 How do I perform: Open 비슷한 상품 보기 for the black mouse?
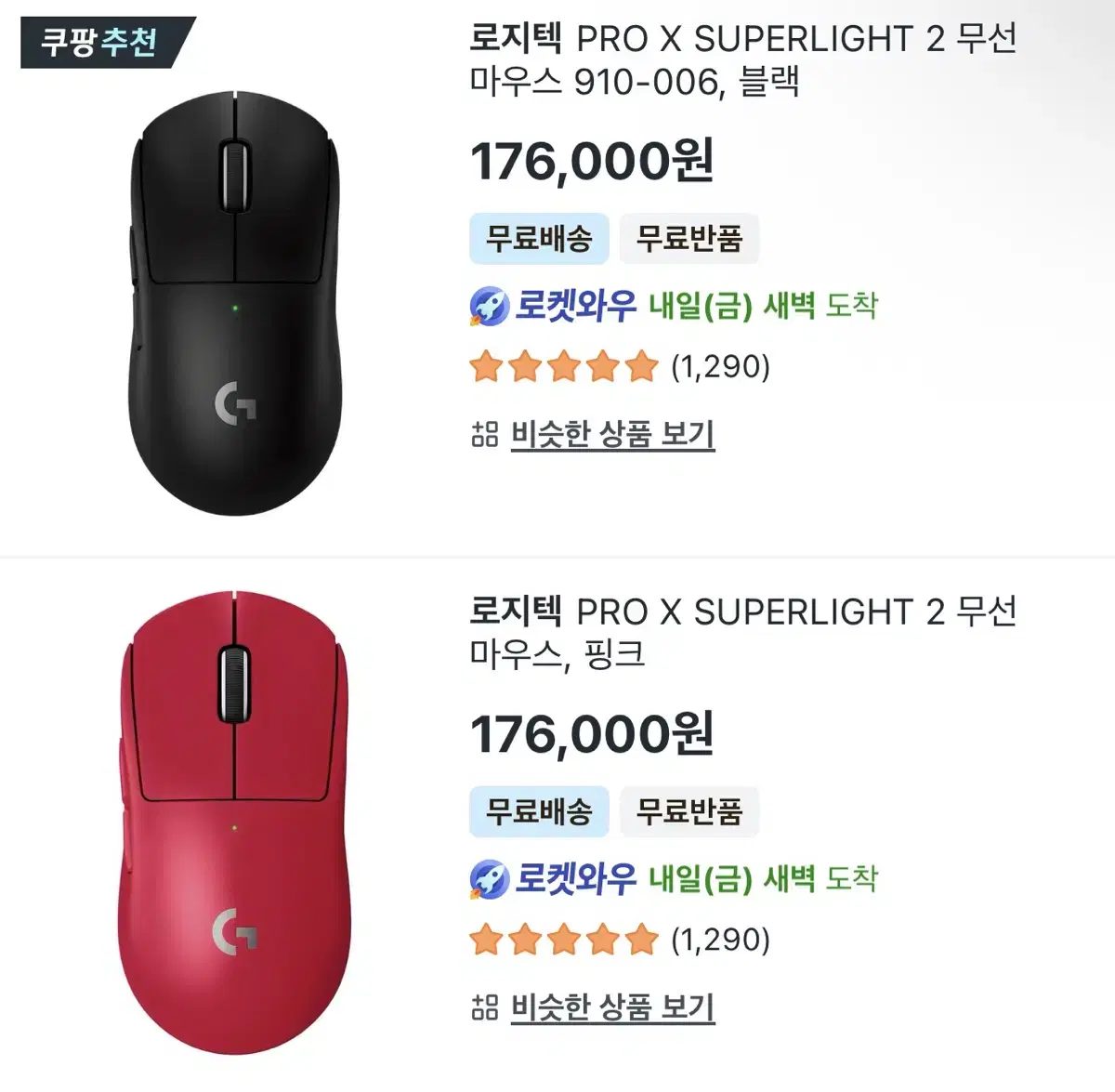[612, 434]
